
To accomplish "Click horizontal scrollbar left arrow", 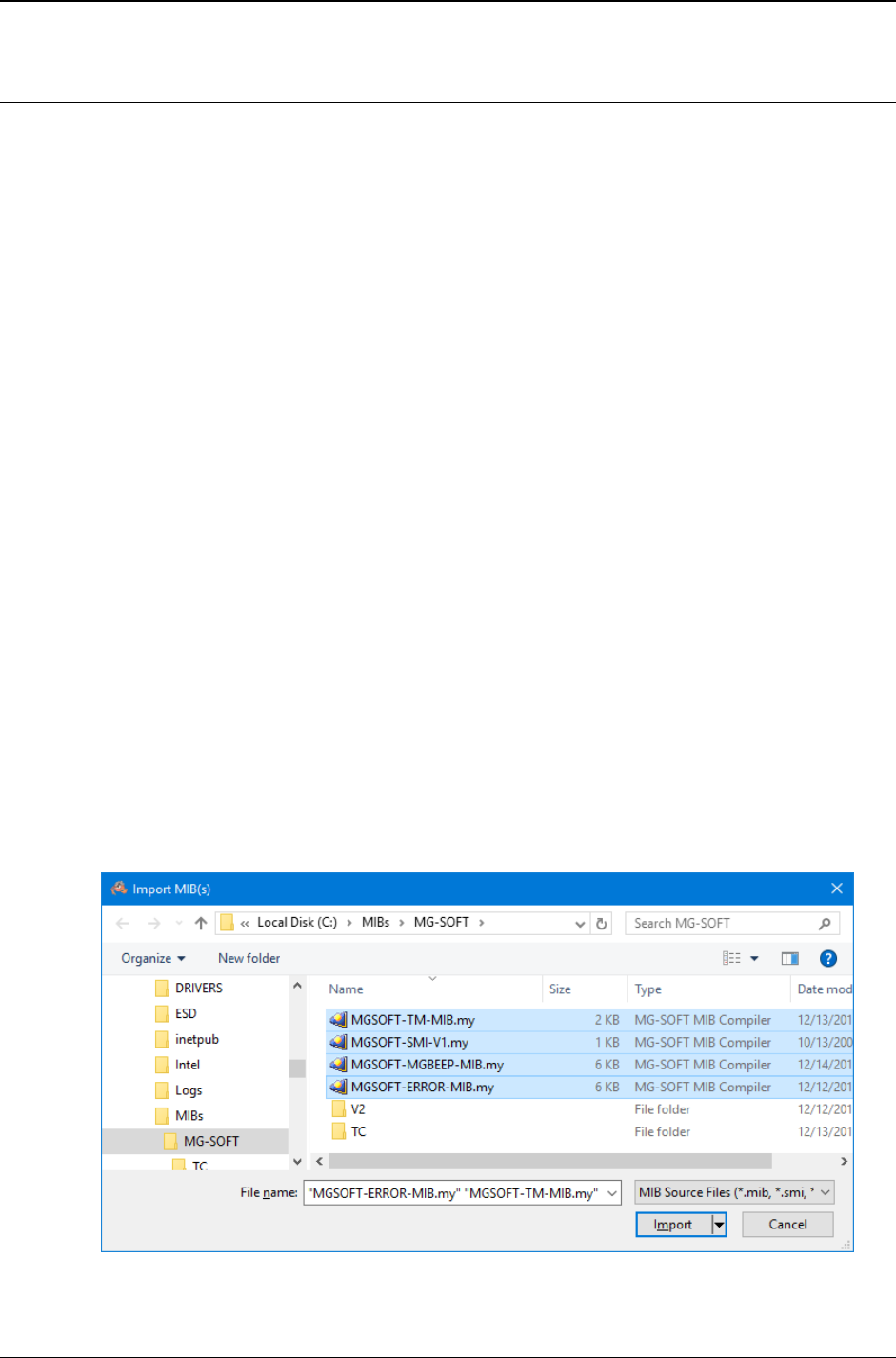I will click(319, 1162).
